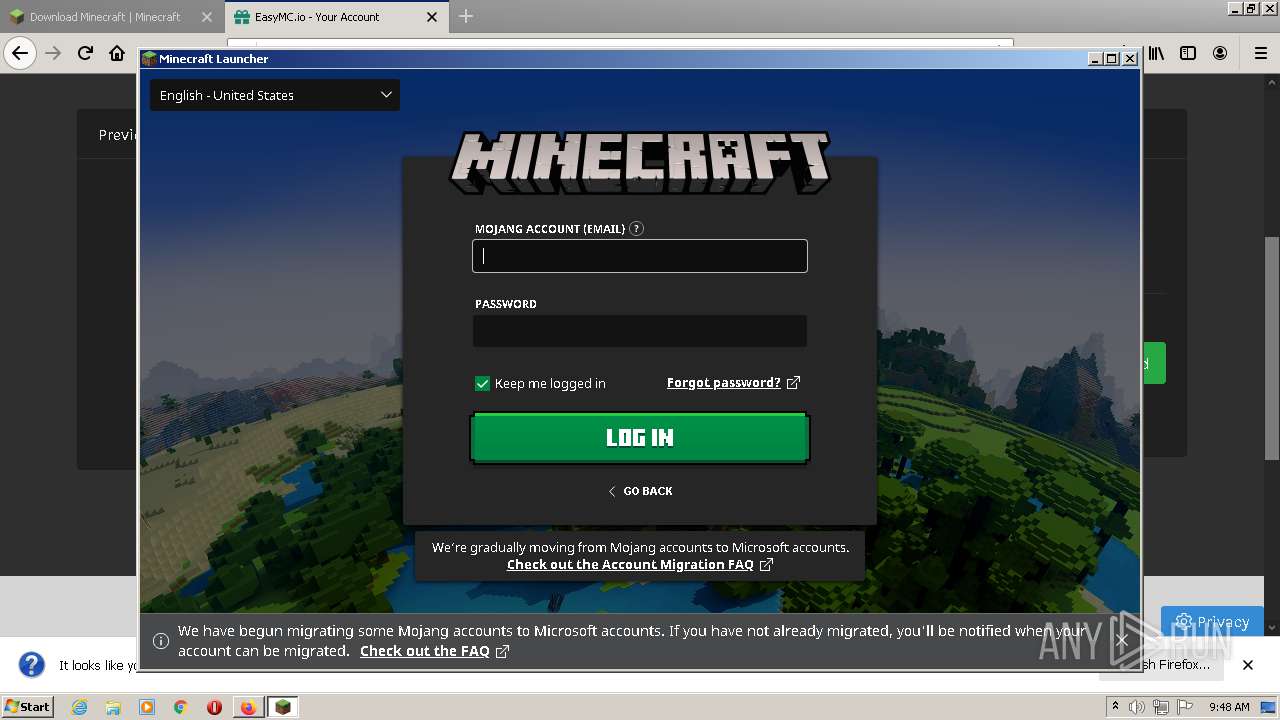
Task: Switch to Firefox taskbar button
Action: point(248,707)
